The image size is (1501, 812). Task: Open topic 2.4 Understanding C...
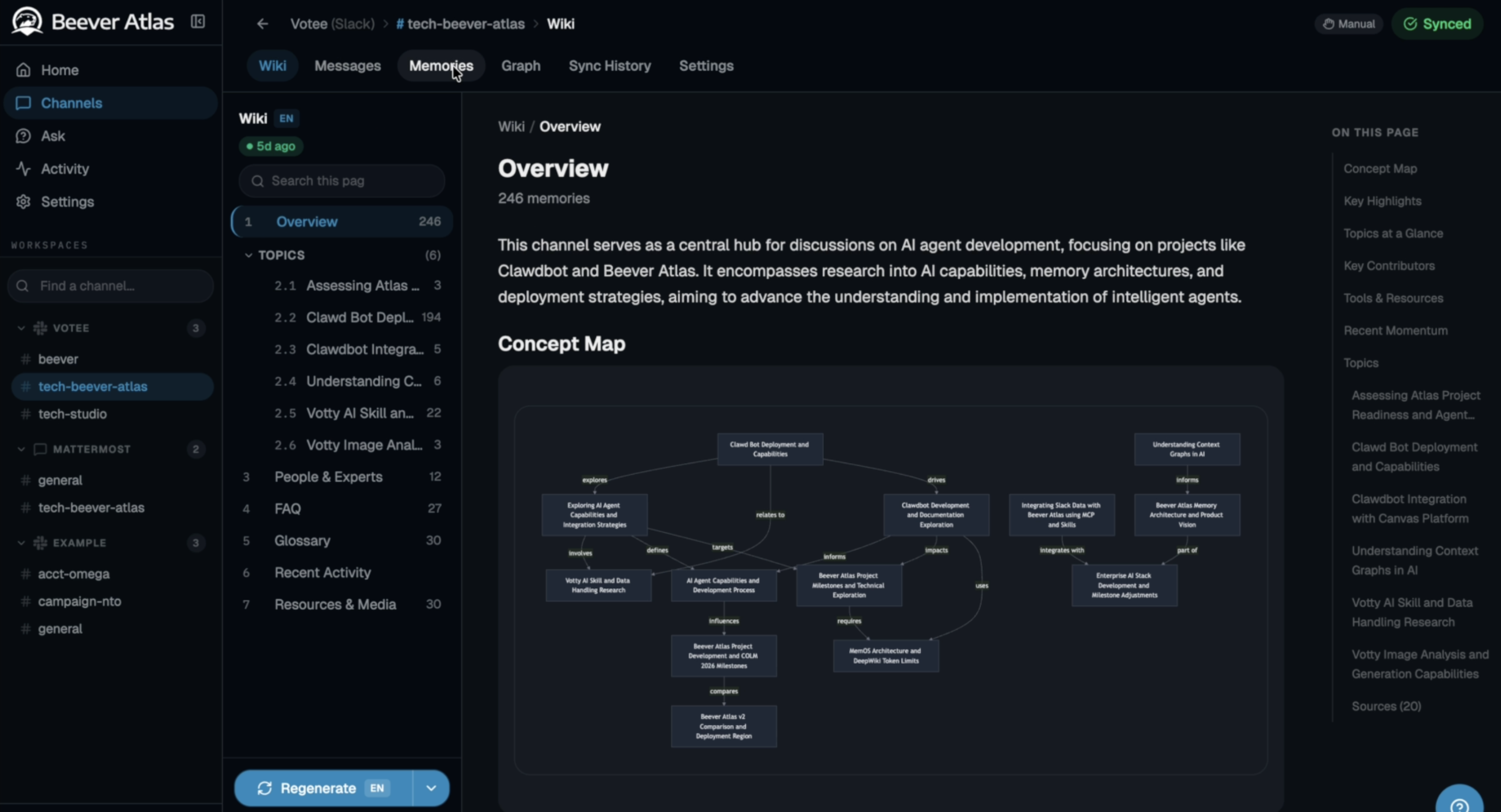tap(357, 381)
